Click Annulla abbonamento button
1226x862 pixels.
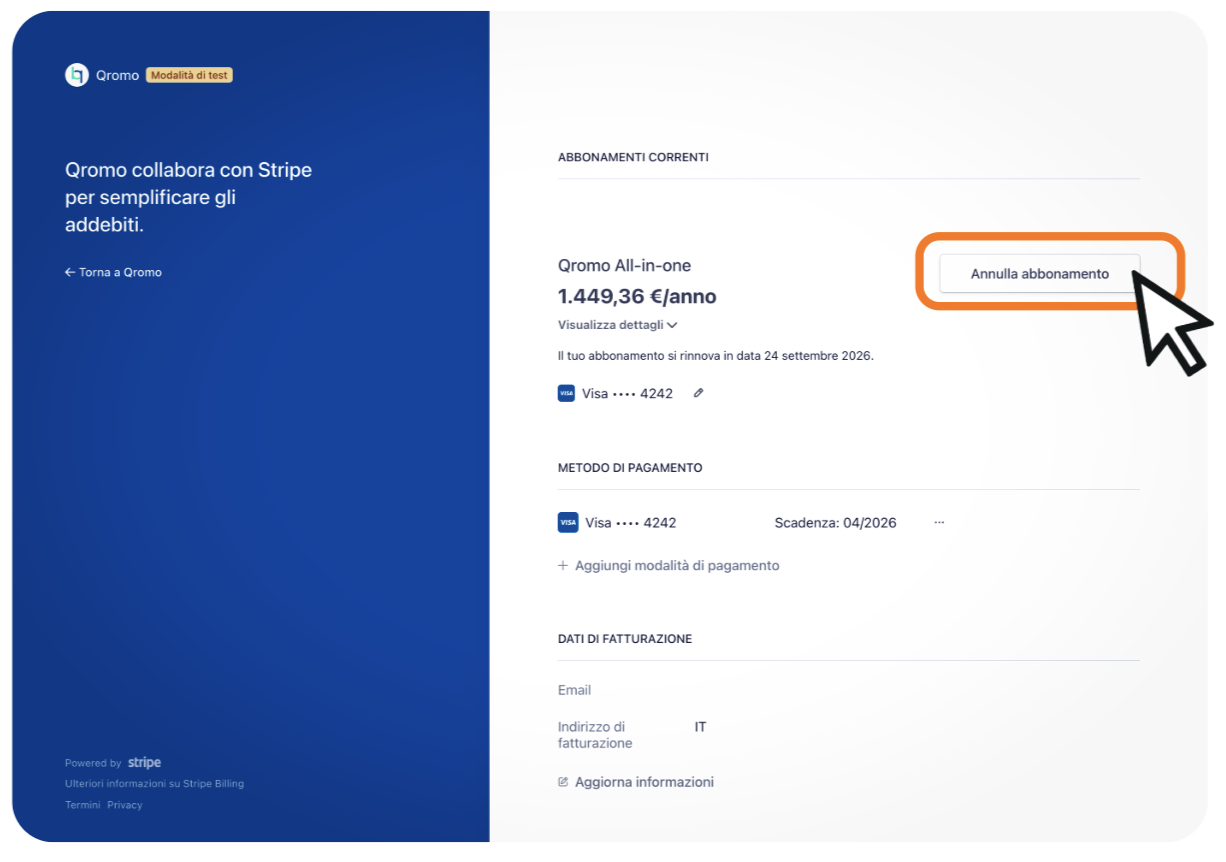1039,273
